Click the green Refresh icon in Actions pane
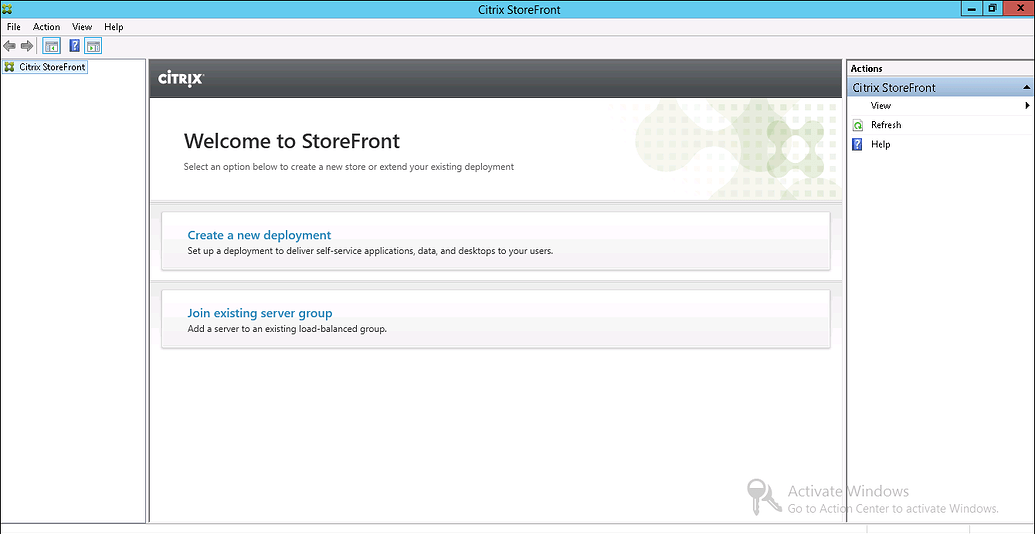The image size is (1035, 534). click(857, 125)
